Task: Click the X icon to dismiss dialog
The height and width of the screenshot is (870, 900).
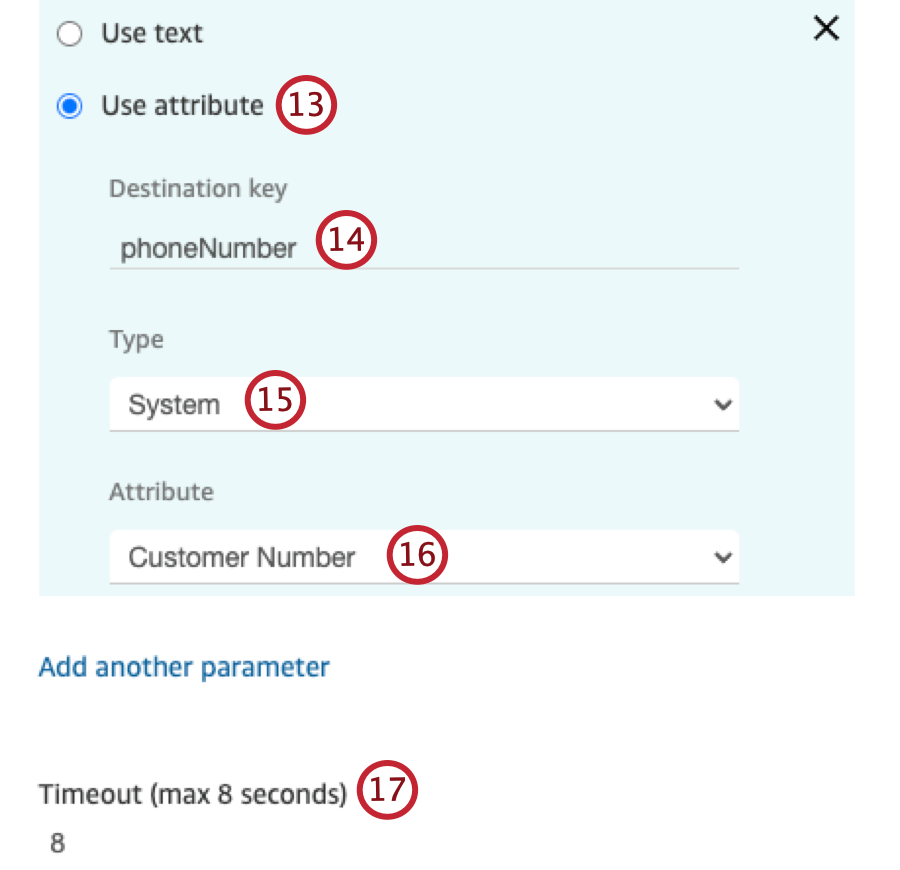Action: pyautogui.click(x=825, y=29)
